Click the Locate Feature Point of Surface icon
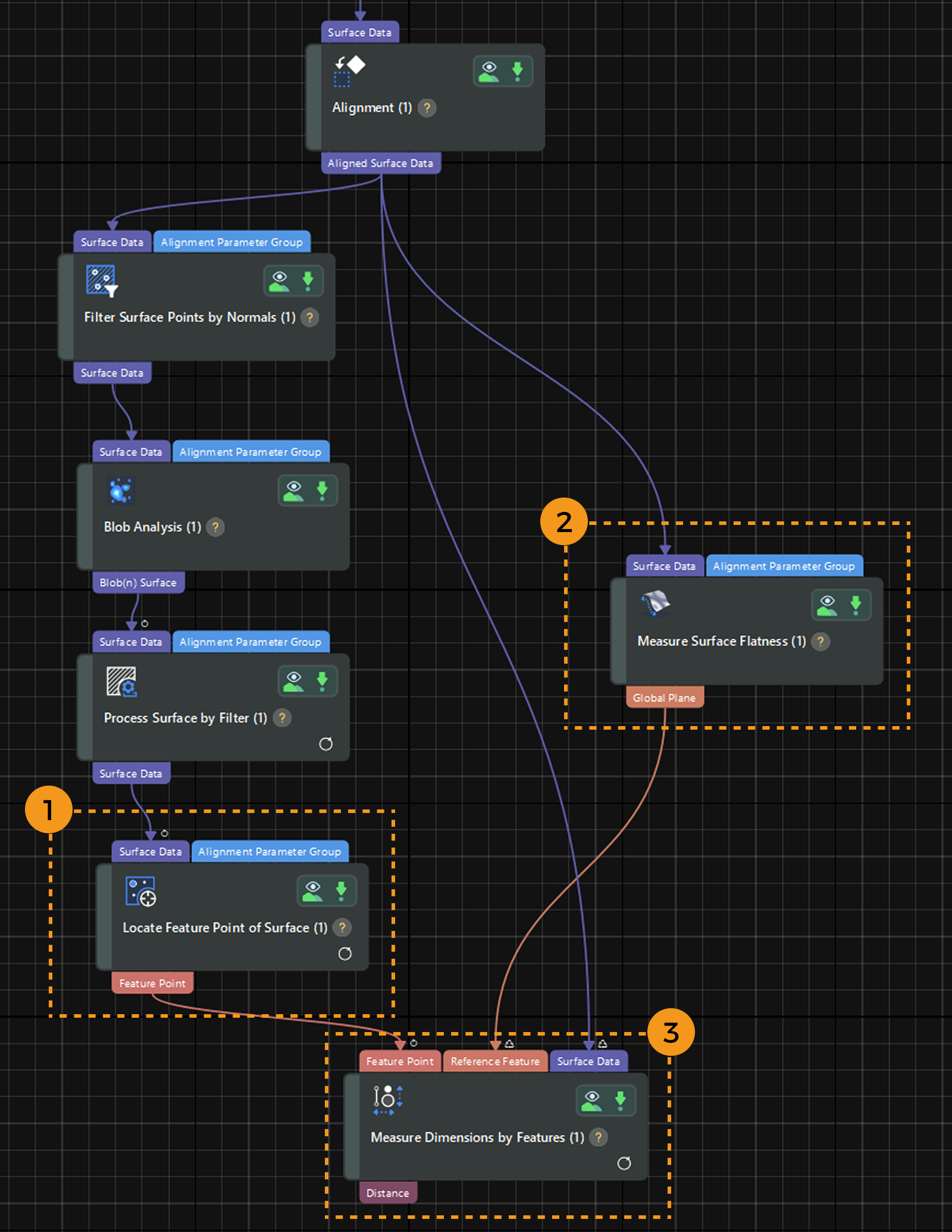The height and width of the screenshot is (1232, 952). (140, 891)
